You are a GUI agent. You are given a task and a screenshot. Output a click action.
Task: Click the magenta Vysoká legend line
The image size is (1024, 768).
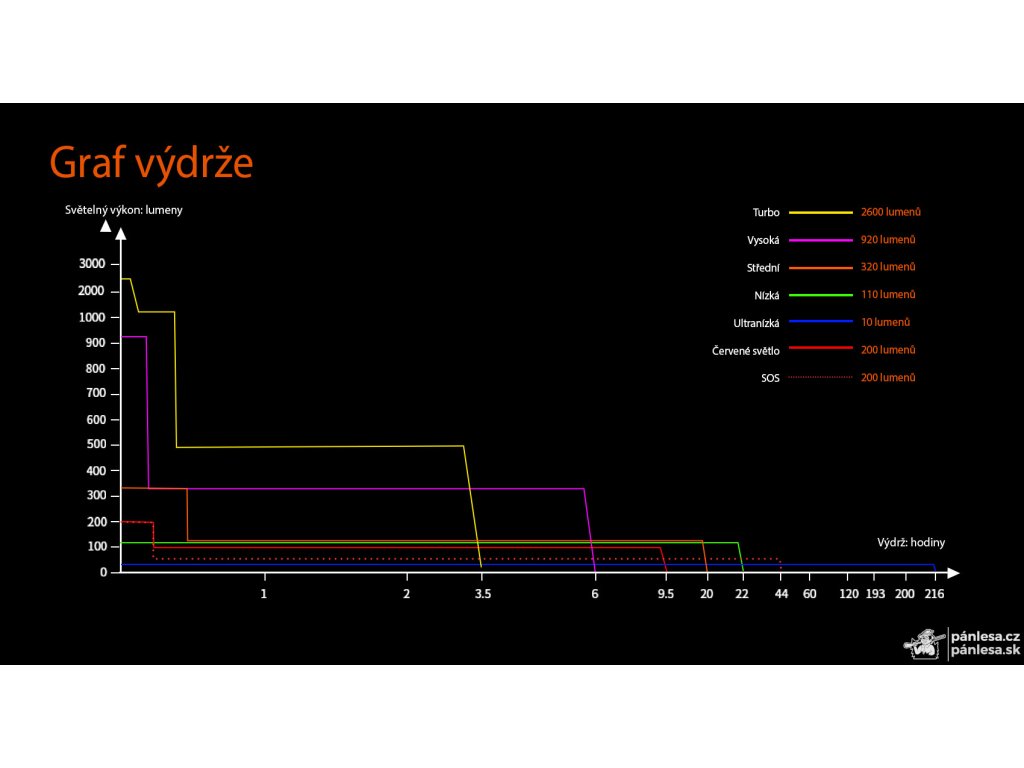(x=820, y=240)
